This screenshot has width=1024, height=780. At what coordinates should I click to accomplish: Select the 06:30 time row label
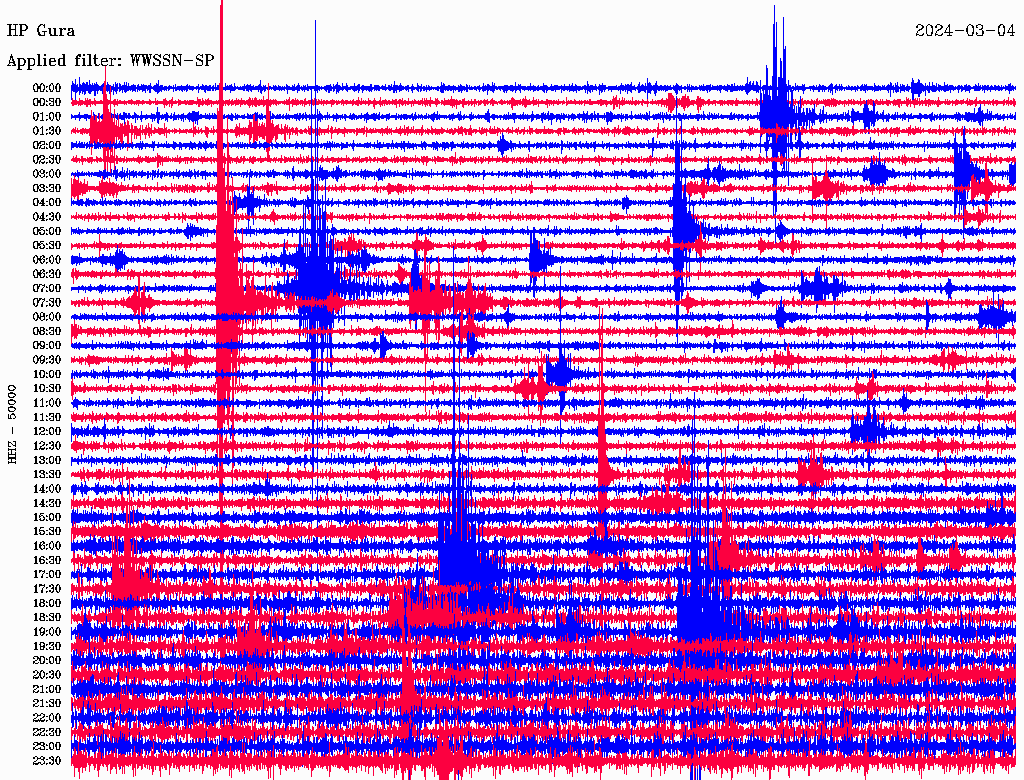pyautogui.click(x=46, y=274)
